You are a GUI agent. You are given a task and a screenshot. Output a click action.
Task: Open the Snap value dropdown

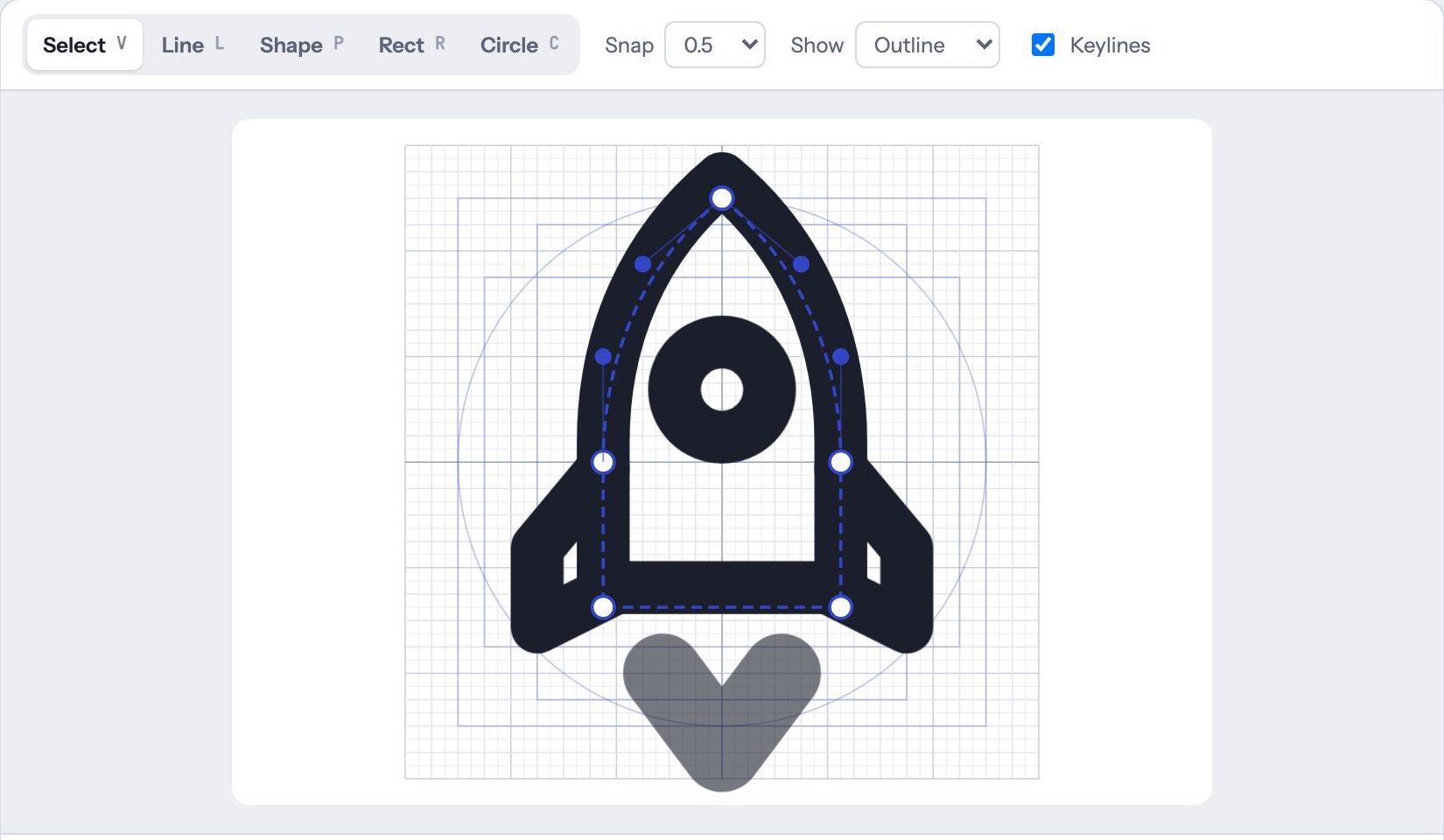click(715, 45)
